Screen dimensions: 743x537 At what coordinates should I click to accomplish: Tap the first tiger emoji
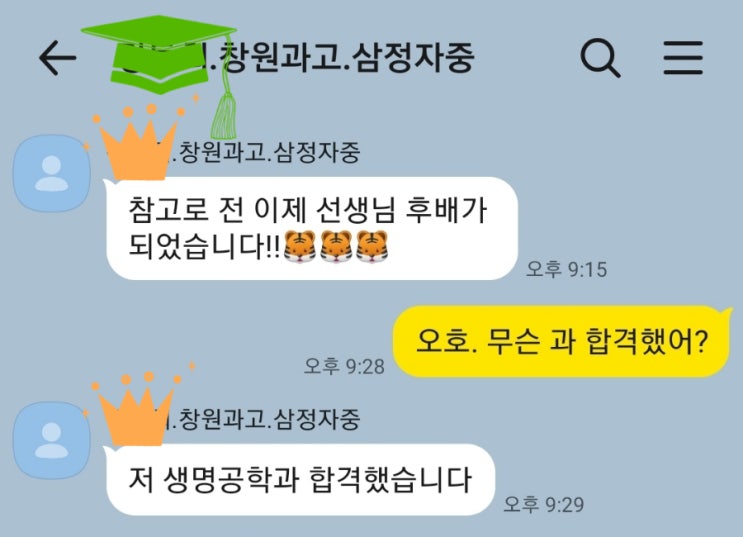tap(299, 246)
